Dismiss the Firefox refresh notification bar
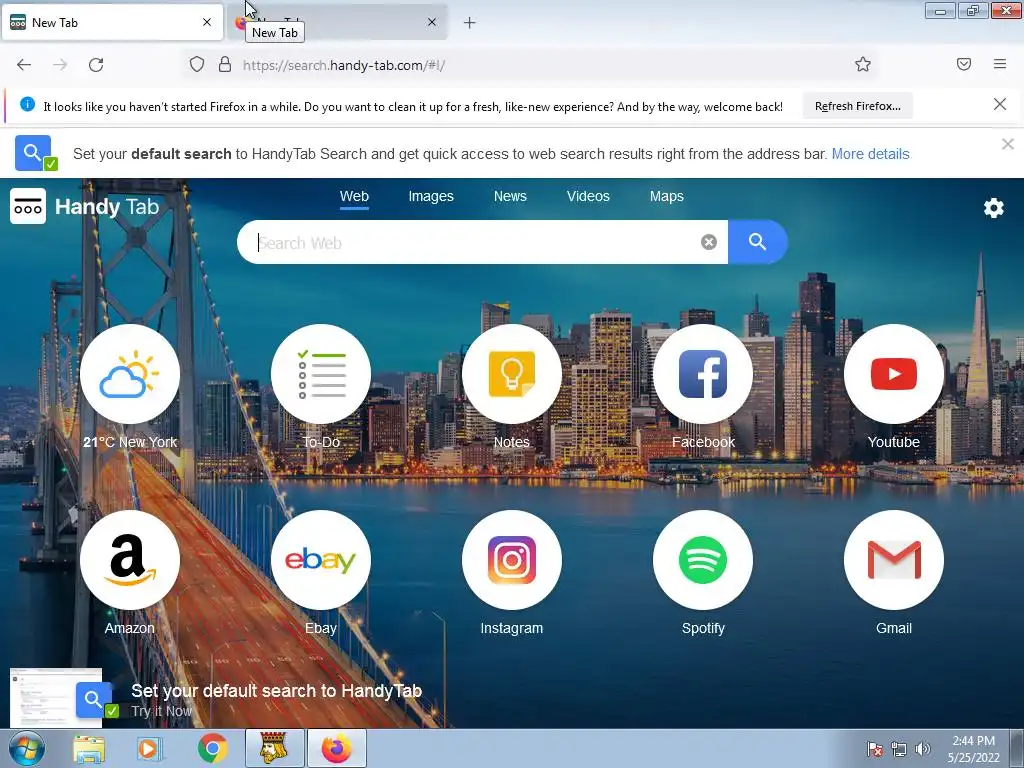The image size is (1024, 768). click(x=1000, y=104)
